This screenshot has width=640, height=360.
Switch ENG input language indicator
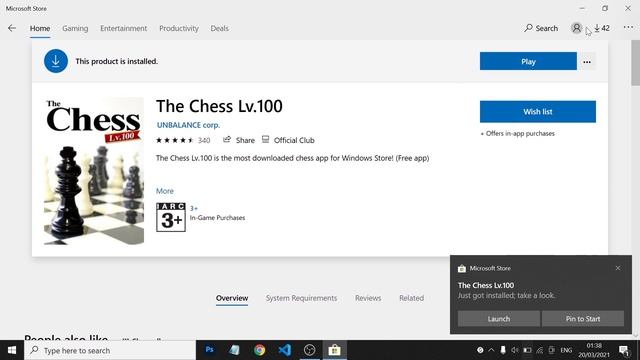pos(566,350)
